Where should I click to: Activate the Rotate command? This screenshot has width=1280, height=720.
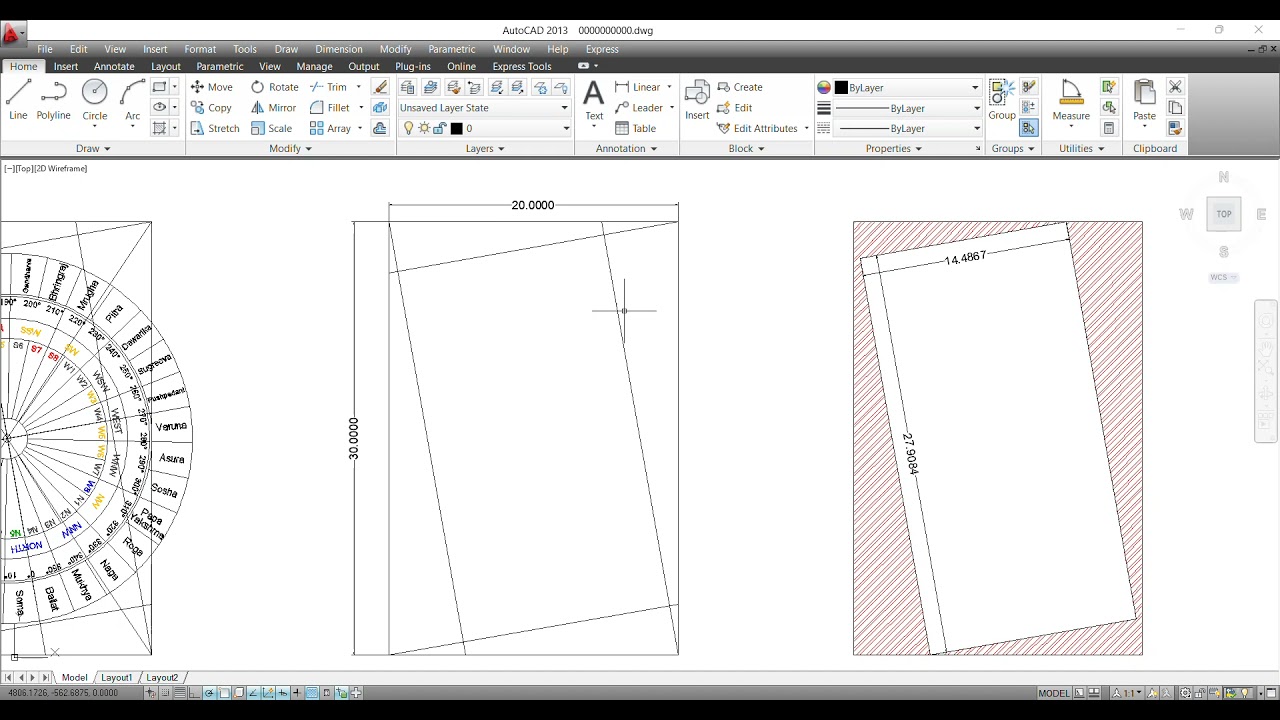click(x=275, y=87)
